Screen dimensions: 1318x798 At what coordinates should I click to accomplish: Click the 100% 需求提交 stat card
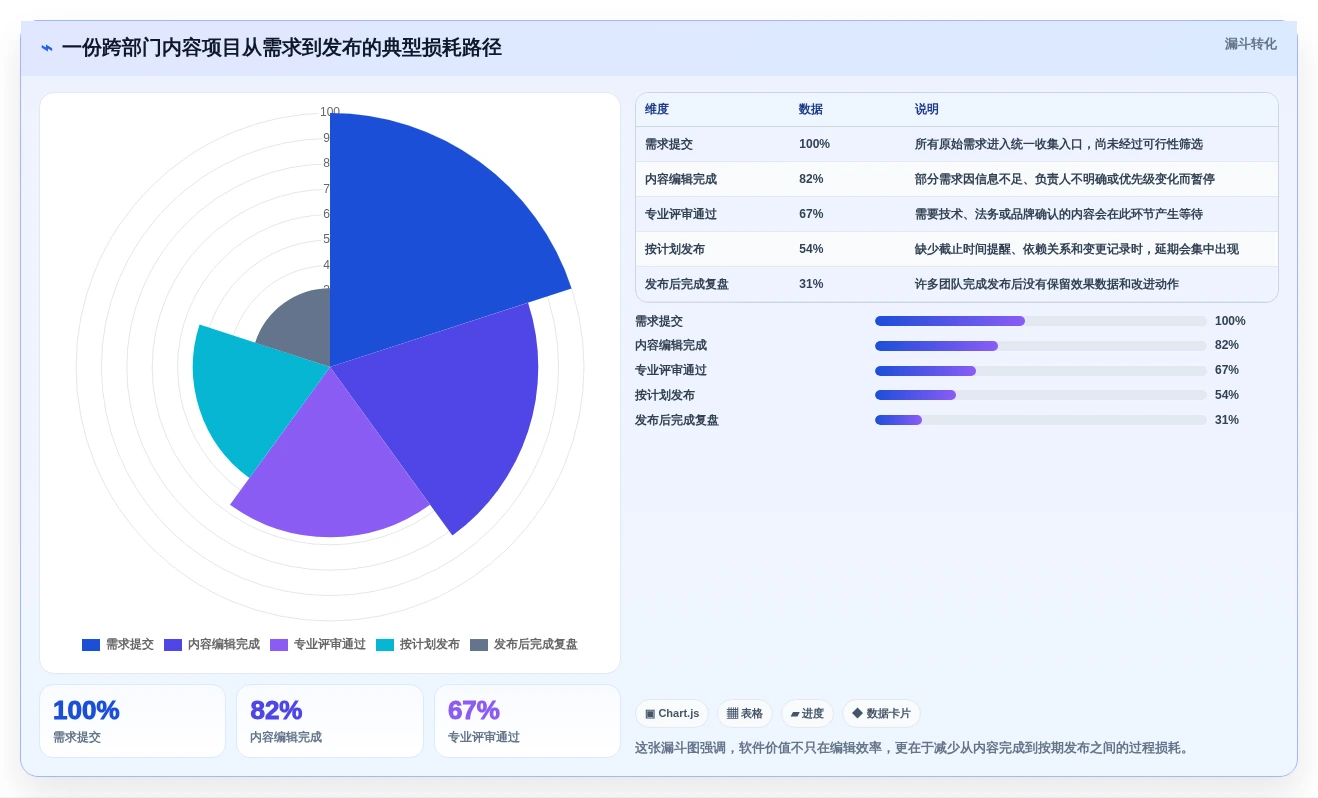tap(132, 721)
